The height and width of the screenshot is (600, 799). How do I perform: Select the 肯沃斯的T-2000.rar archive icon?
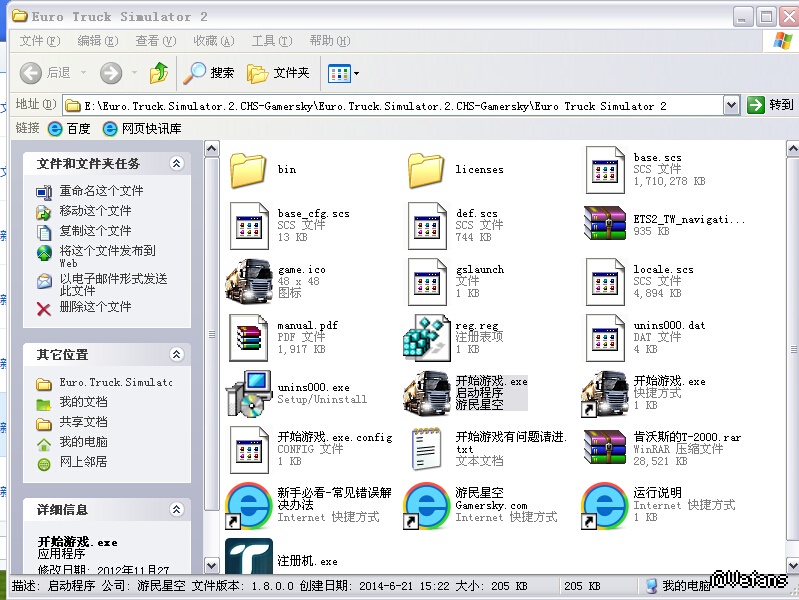[605, 447]
